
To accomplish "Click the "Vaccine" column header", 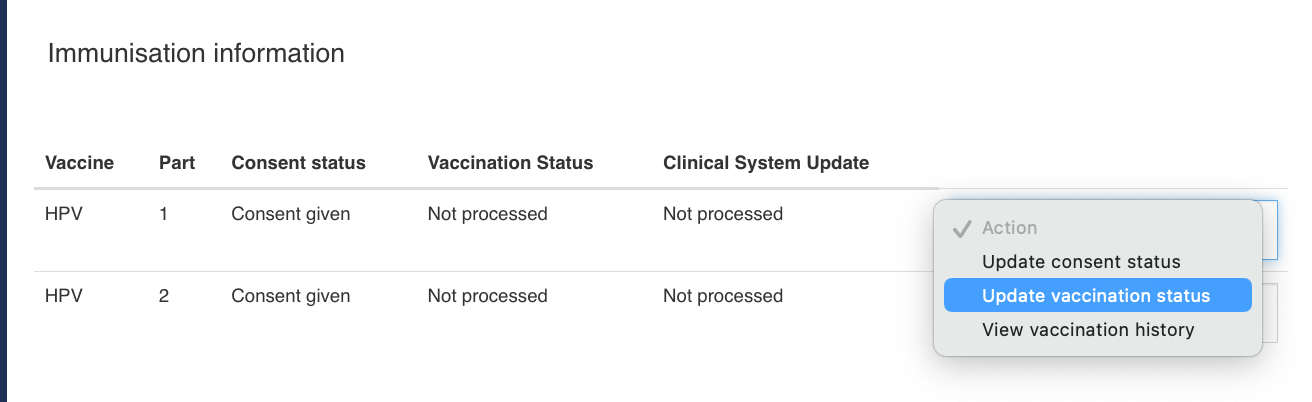I will point(79,162).
